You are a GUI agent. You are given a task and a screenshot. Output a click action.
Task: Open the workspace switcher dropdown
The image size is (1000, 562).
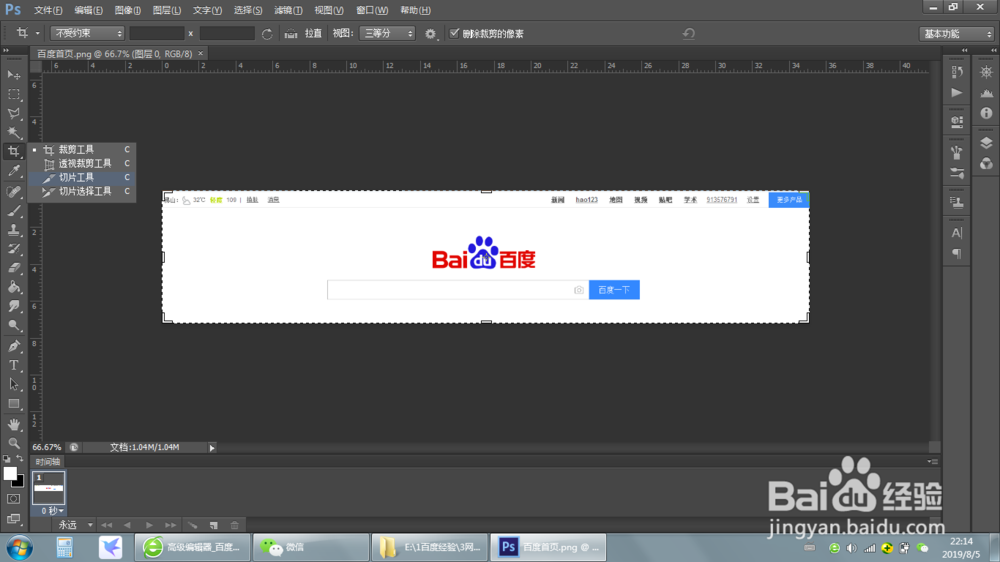[x=957, y=34]
